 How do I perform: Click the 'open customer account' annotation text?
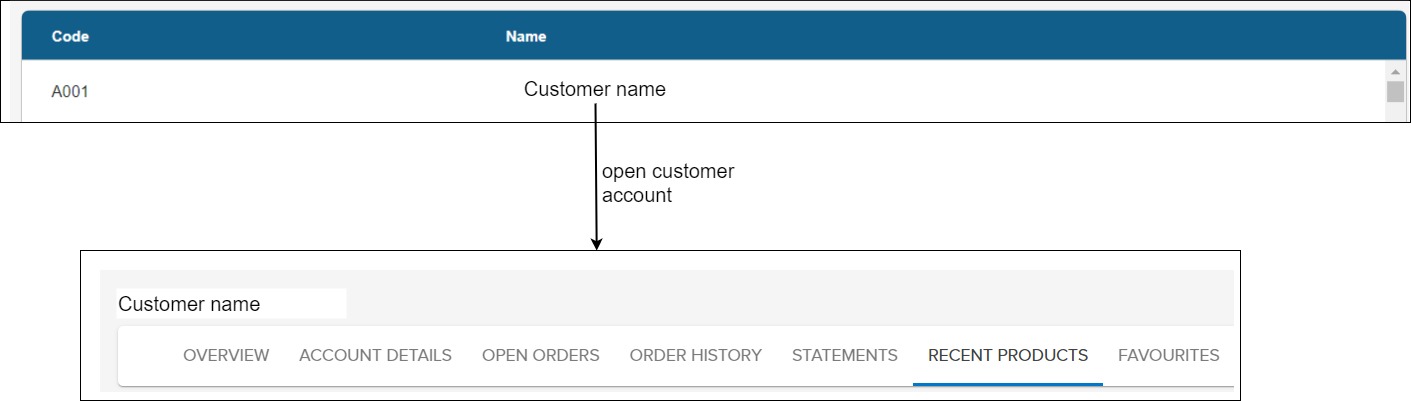tap(668, 184)
